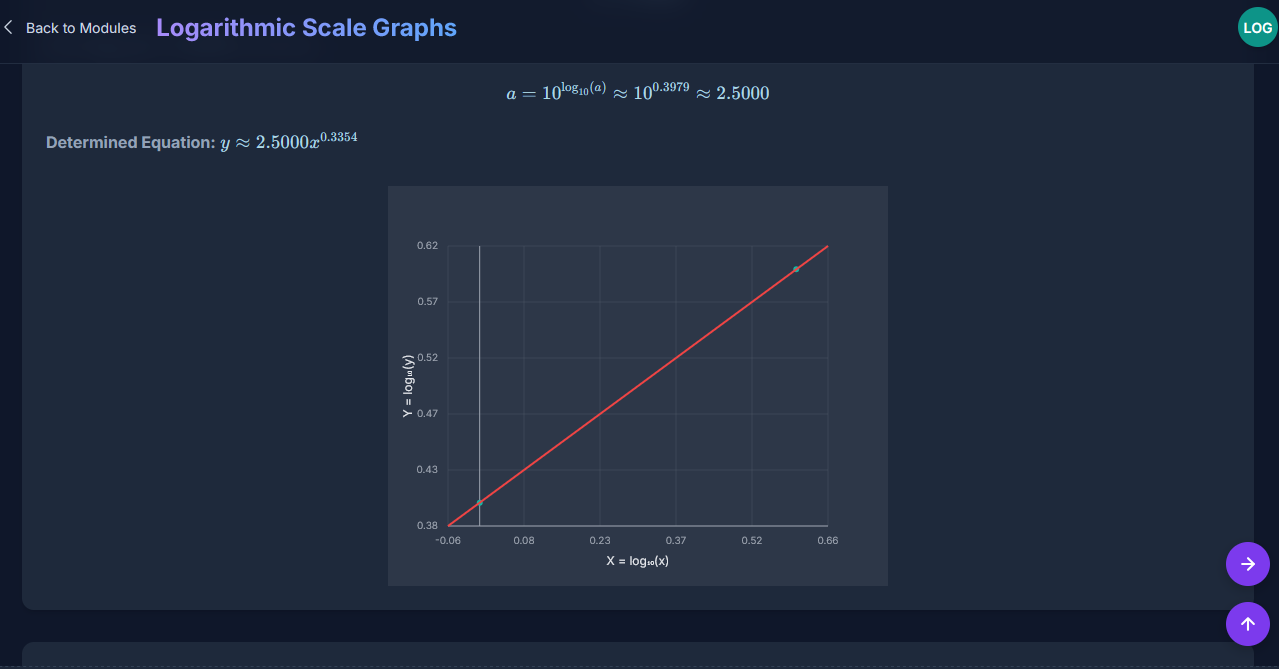This screenshot has width=1279, height=669.
Task: Click the 0.38 y-axis tick label
Action: click(427, 525)
